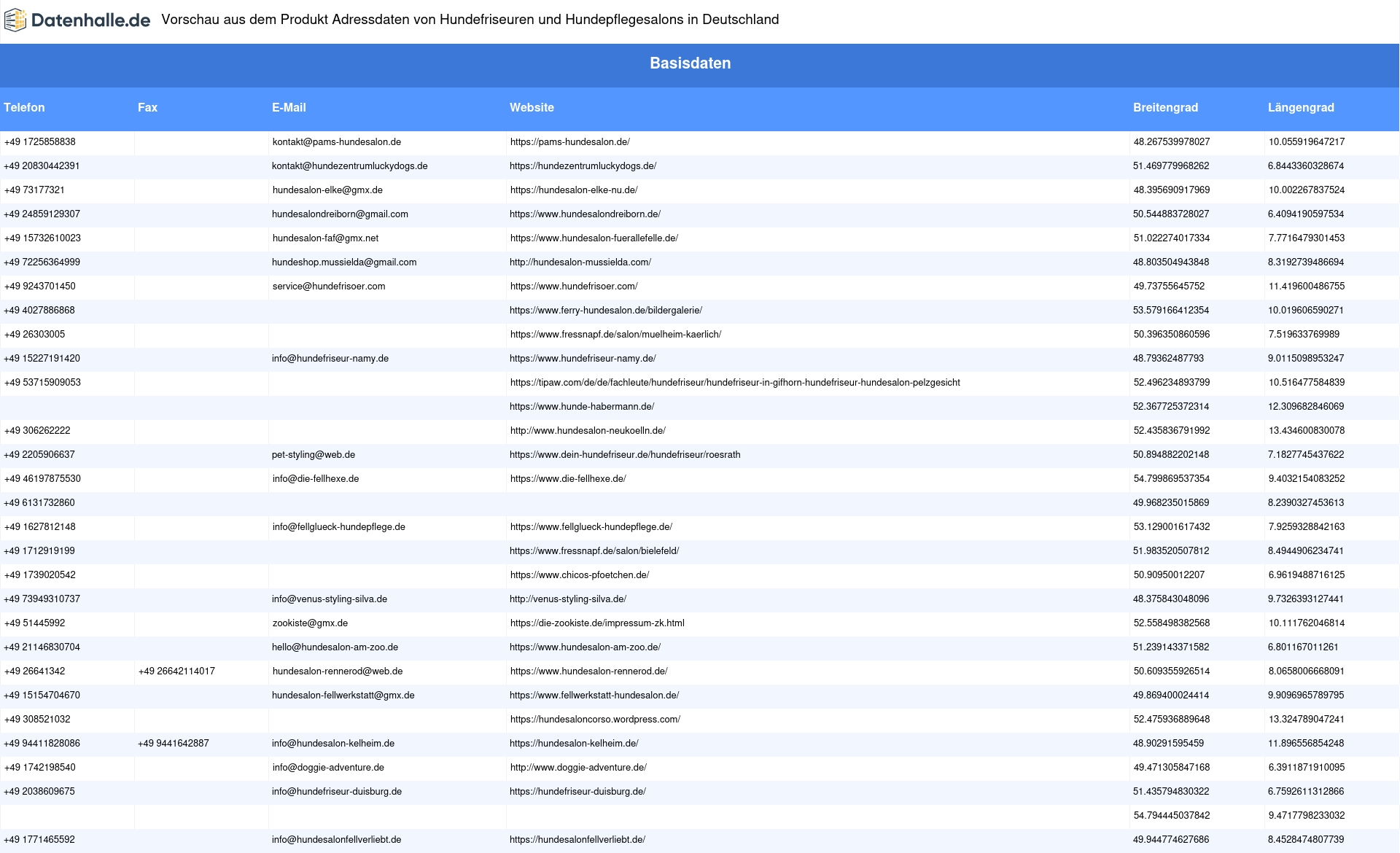Open the pams-hundesalon.de website link

(569, 142)
